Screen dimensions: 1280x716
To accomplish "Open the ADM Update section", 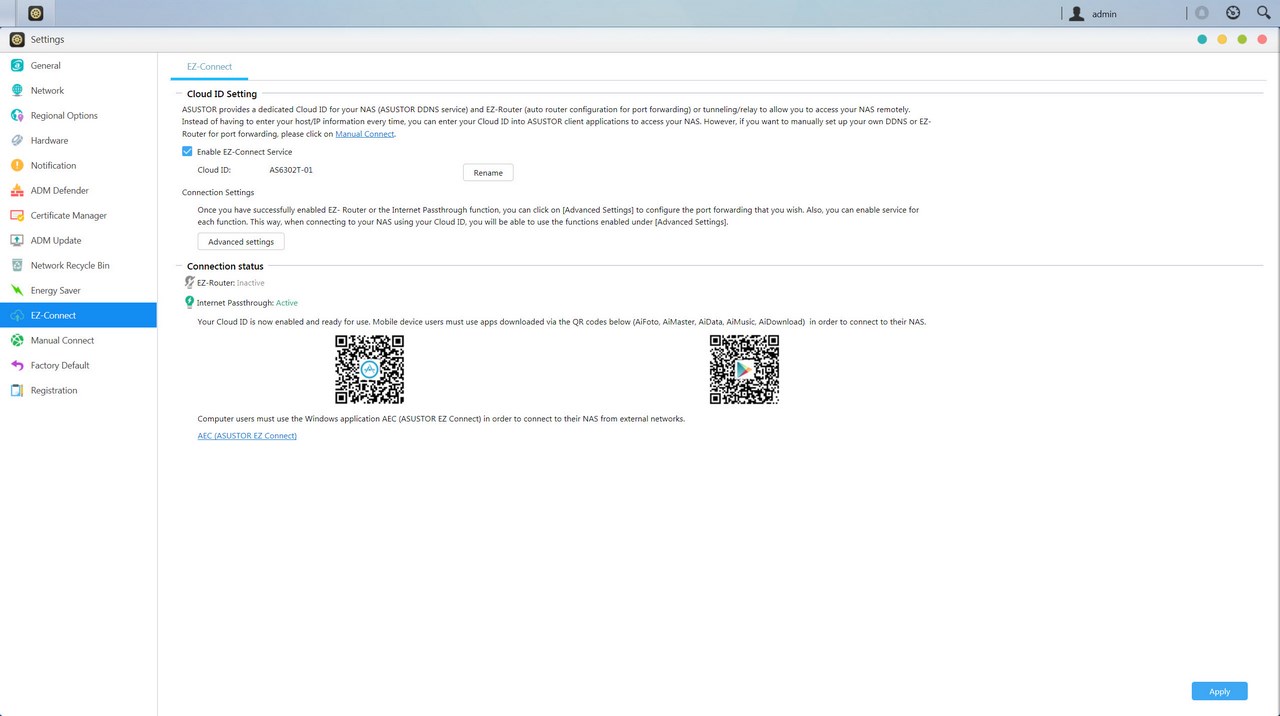I will pos(78,241).
